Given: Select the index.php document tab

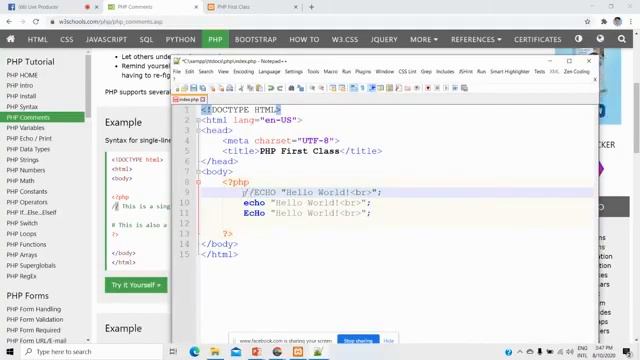Looking at the screenshot, I should point(189,99).
